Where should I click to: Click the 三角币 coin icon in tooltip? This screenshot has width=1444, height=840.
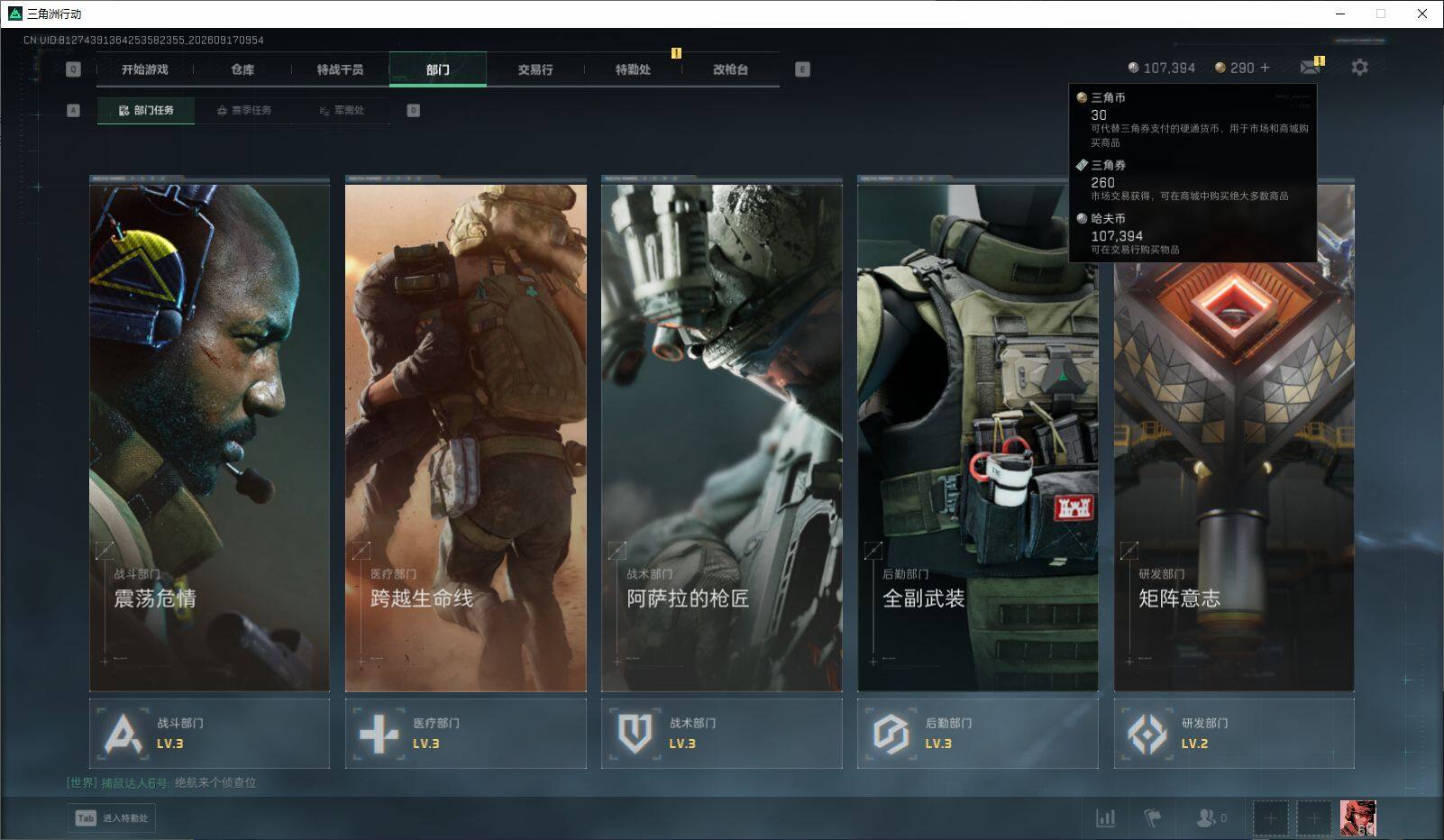(1082, 97)
